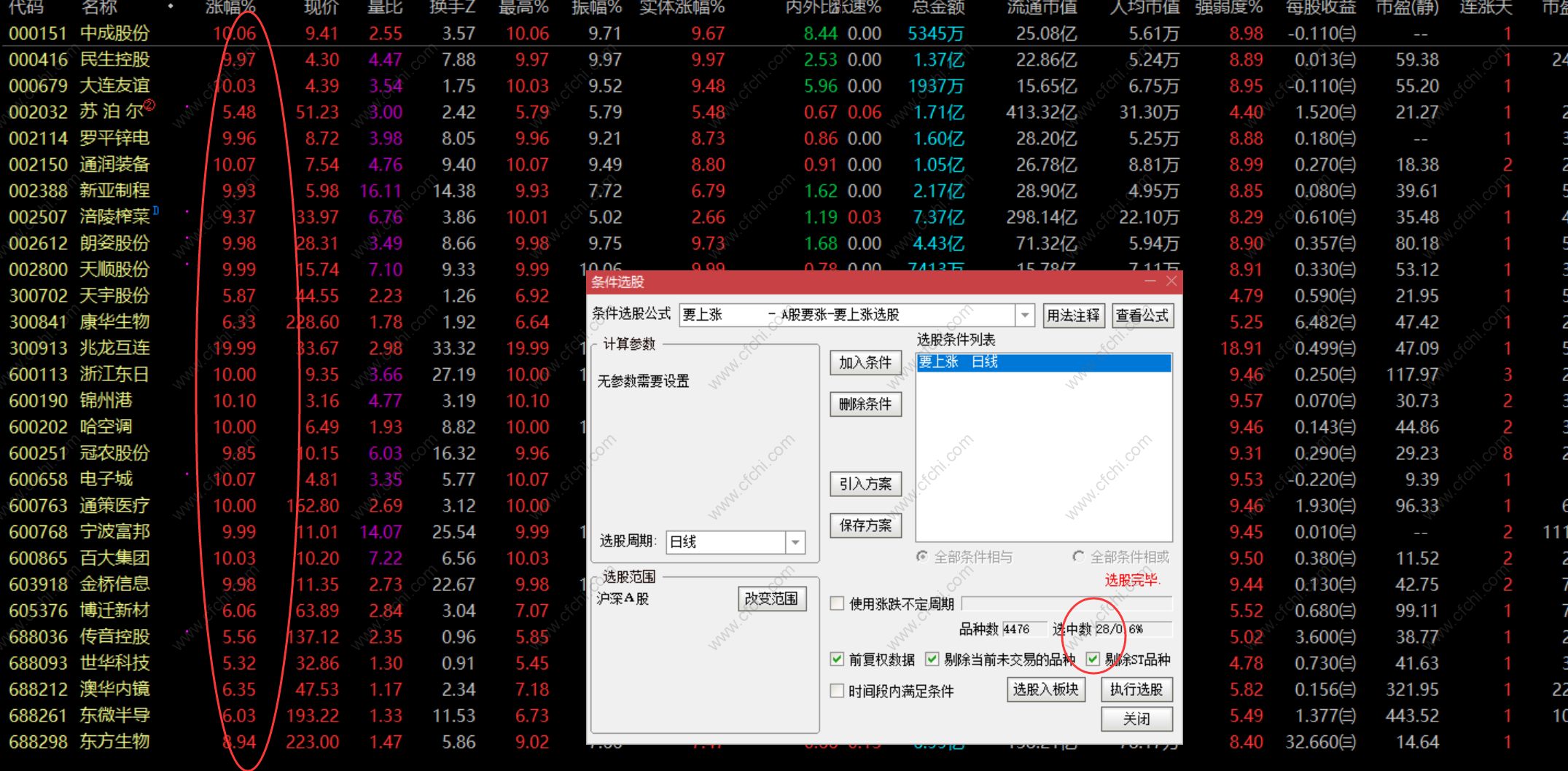Click the 保存方案 button
This screenshot has height=771, width=1568.
pos(865,525)
